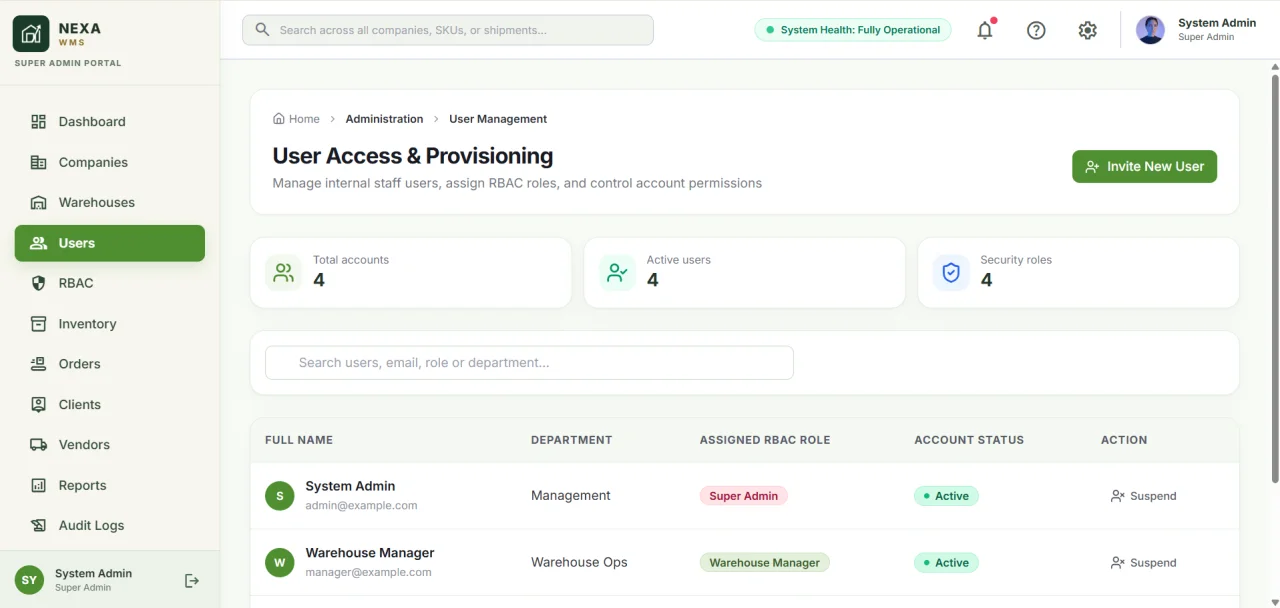Click the log out icon in sidebar footer
This screenshot has height=608, width=1280.
192,580
